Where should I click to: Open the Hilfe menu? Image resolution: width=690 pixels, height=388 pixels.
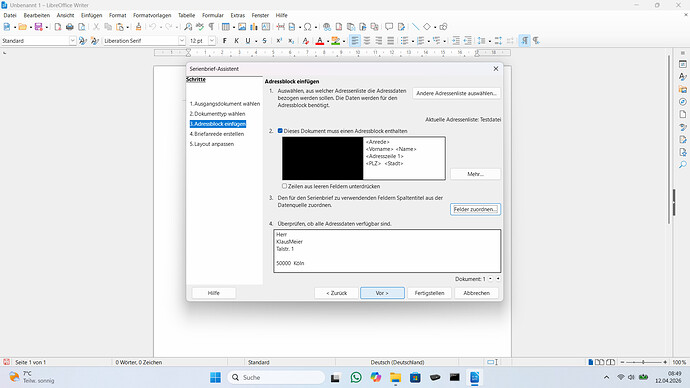point(281,15)
